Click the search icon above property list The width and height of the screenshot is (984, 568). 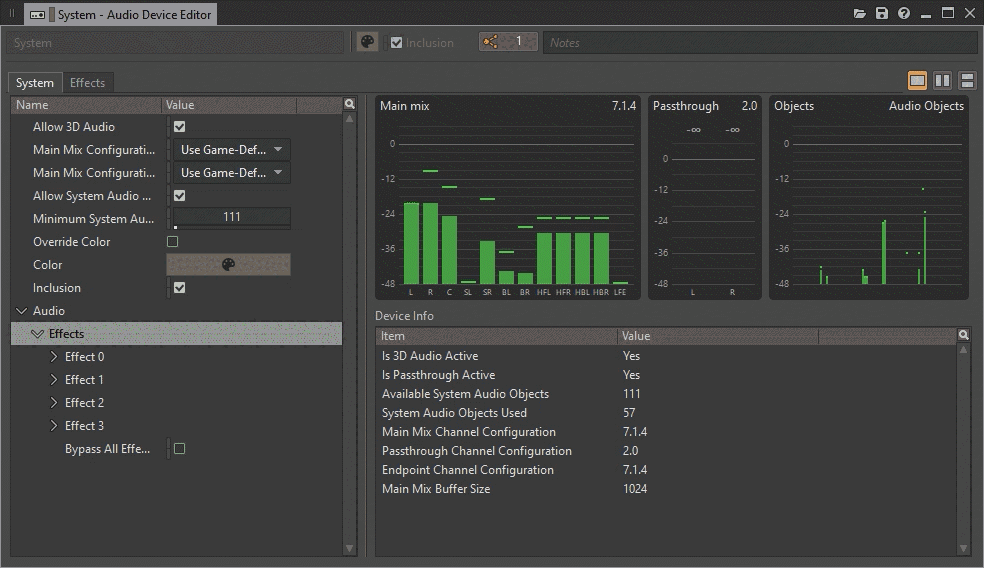pos(350,104)
